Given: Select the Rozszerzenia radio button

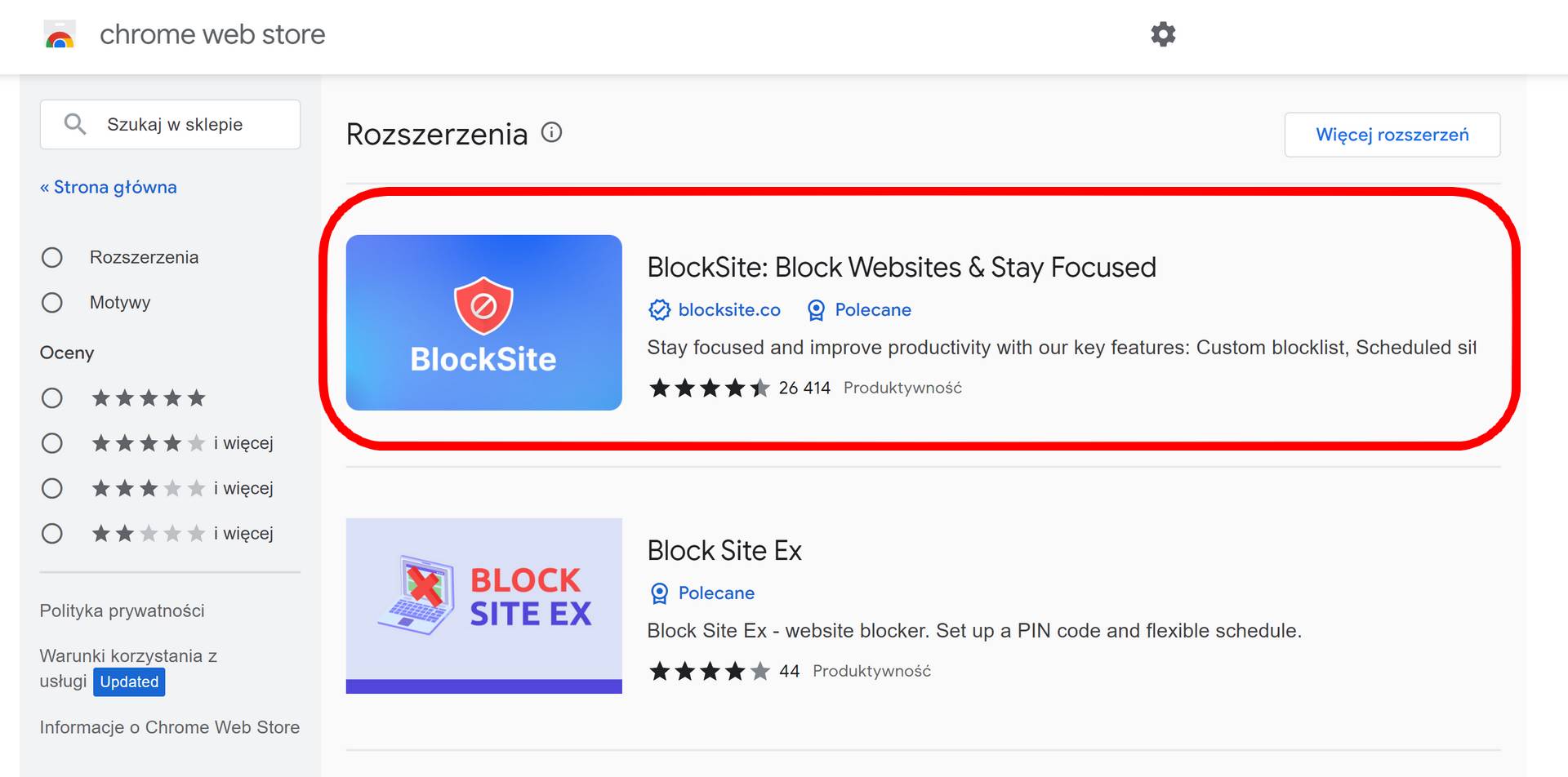Looking at the screenshot, I should [52, 258].
